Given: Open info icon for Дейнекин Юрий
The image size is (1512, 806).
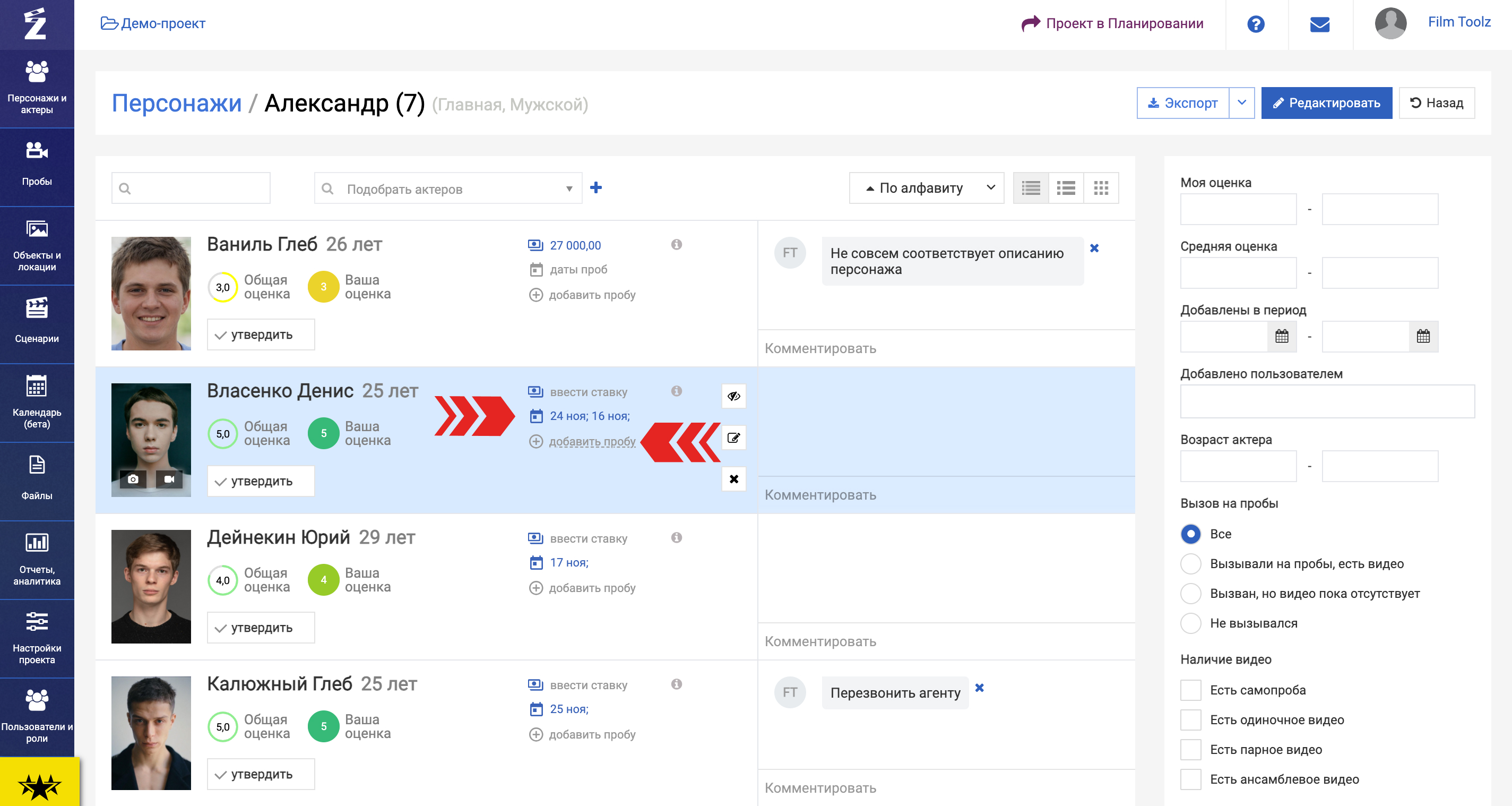Looking at the screenshot, I should click(x=676, y=537).
